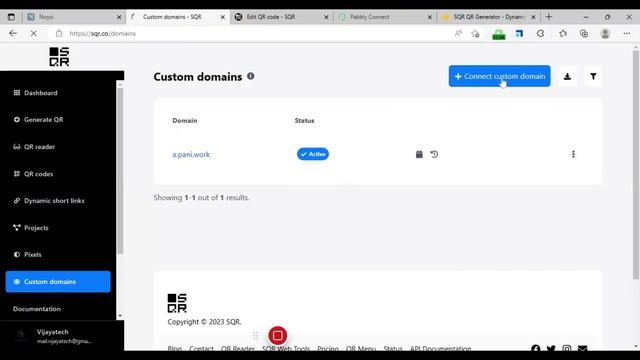This screenshot has height=360, width=640.
Task: Click browser back arrow
Action: [x=13, y=33]
